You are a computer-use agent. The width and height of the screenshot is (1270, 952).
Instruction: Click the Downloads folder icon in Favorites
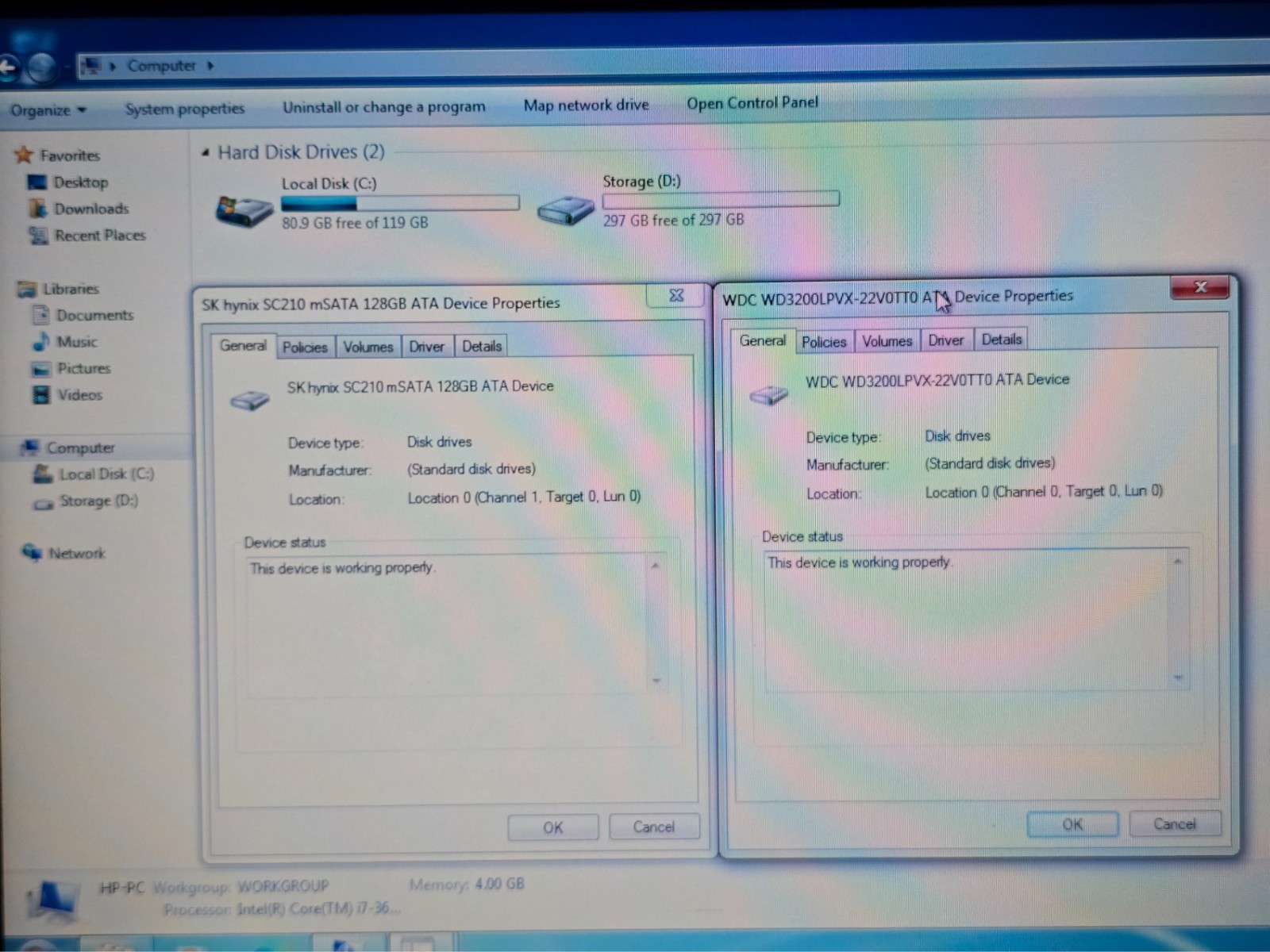pyautogui.click(x=37, y=209)
